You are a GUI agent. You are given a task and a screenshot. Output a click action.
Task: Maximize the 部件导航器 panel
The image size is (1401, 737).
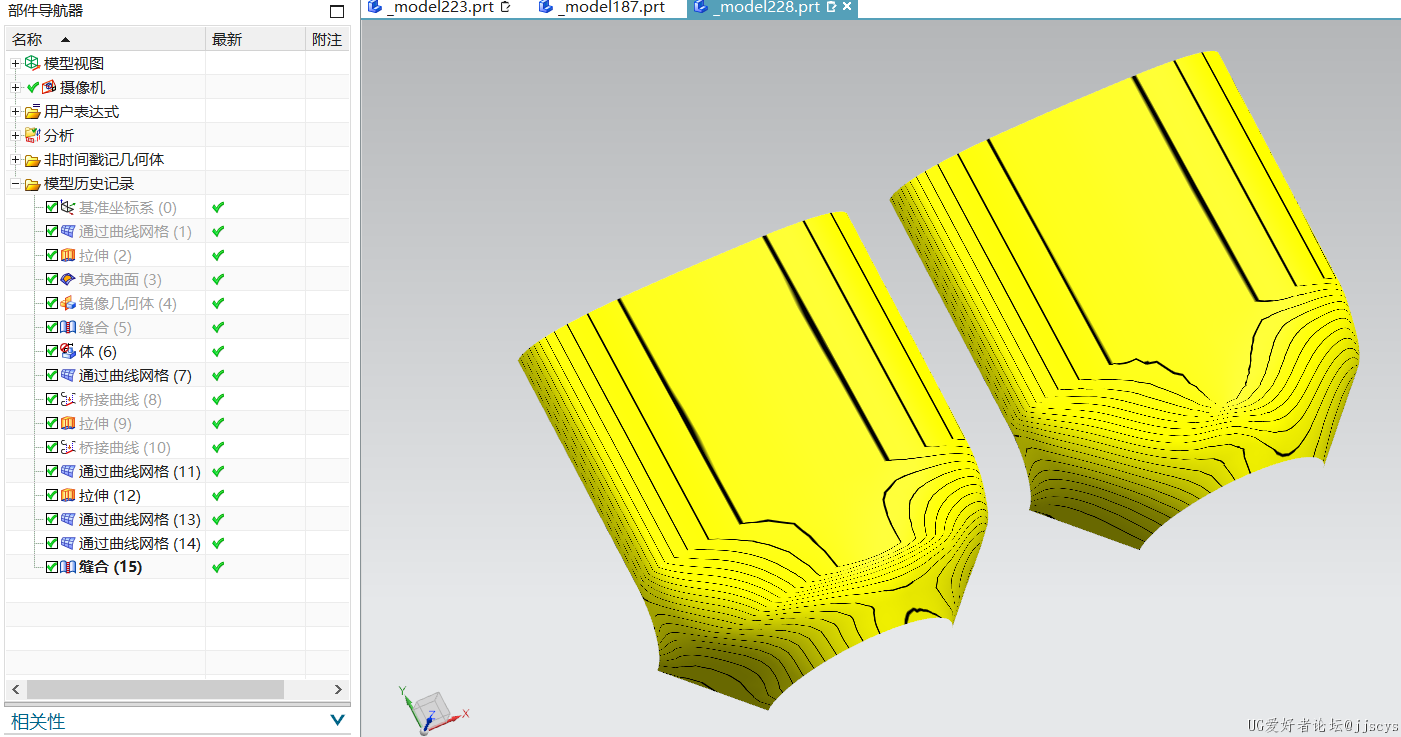click(336, 11)
